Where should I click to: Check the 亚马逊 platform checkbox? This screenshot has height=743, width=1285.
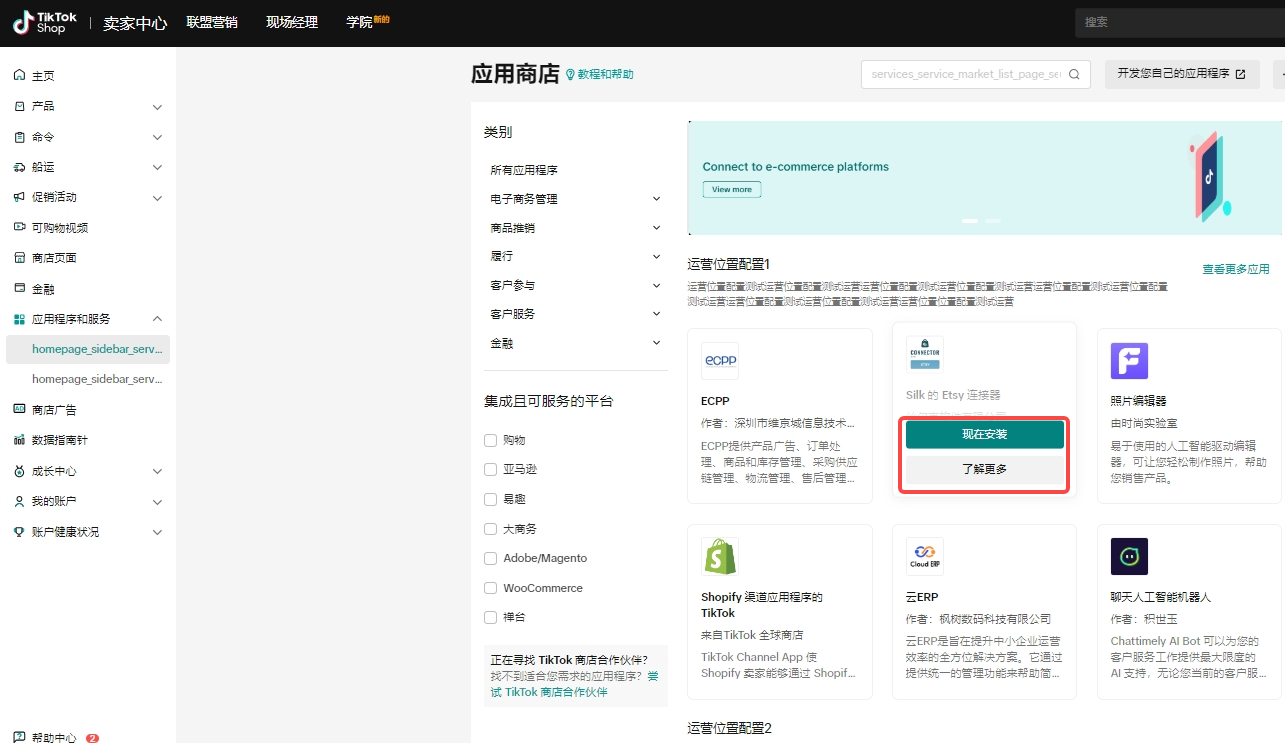(490, 469)
